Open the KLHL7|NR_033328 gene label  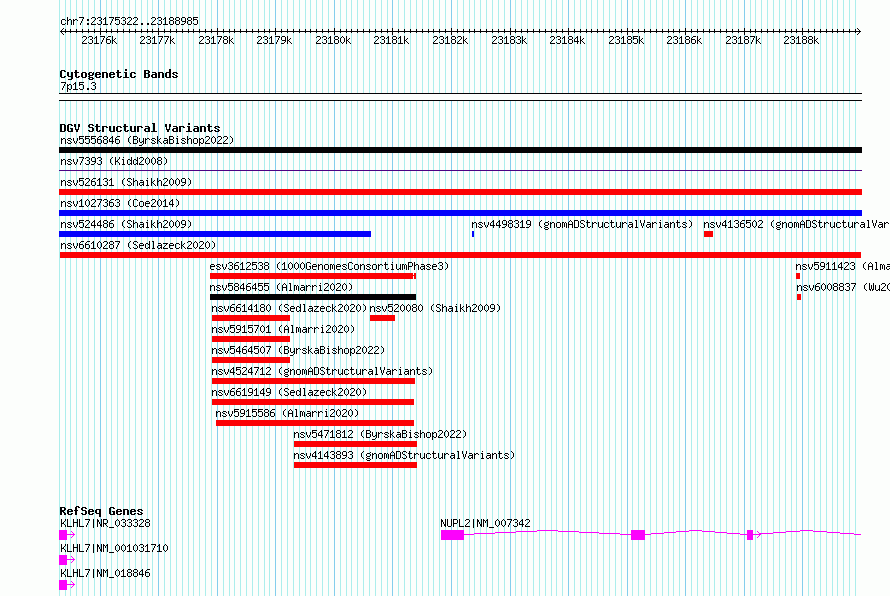click(106, 523)
